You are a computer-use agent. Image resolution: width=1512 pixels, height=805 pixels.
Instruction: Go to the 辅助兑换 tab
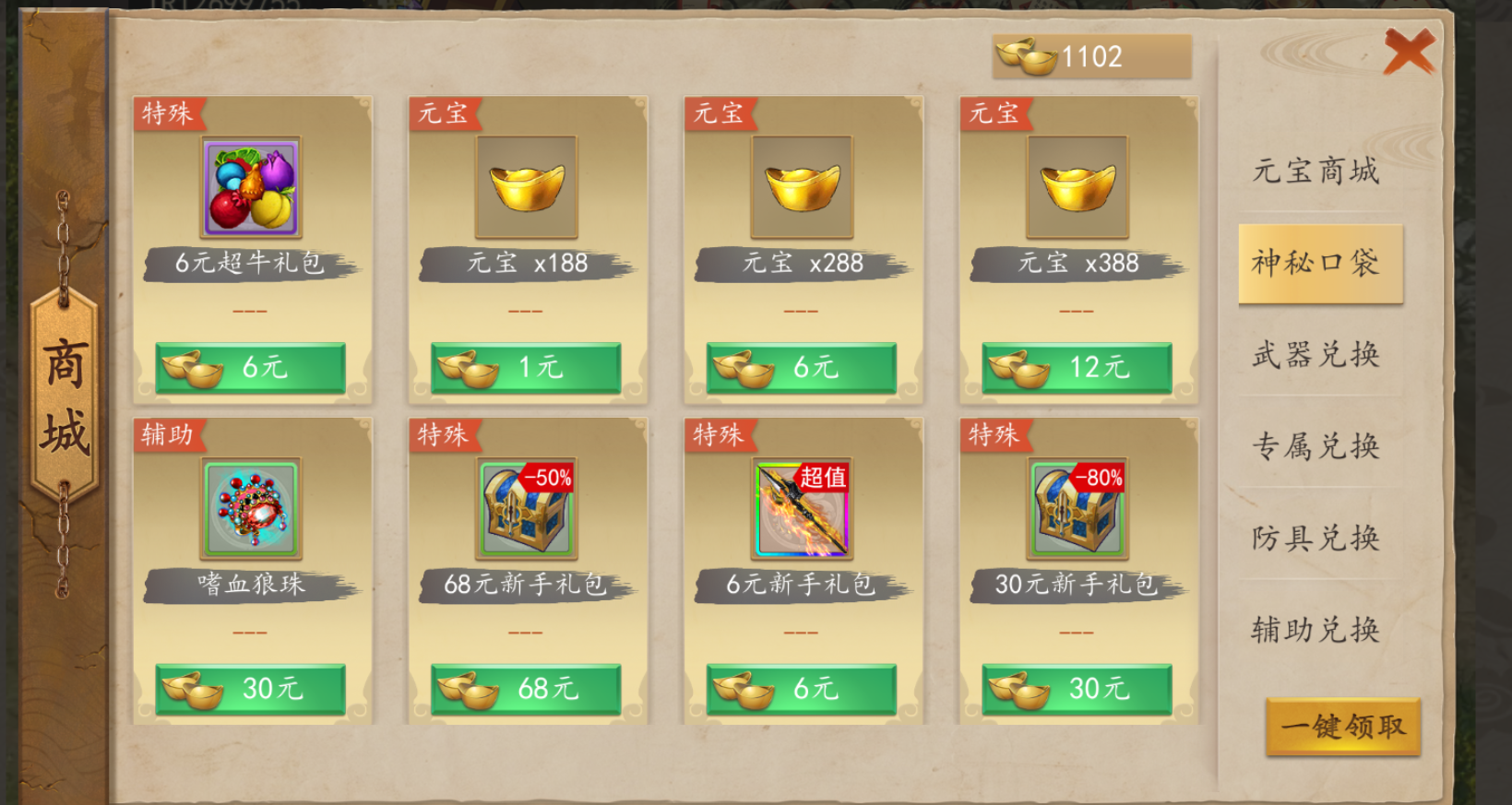(x=1316, y=631)
